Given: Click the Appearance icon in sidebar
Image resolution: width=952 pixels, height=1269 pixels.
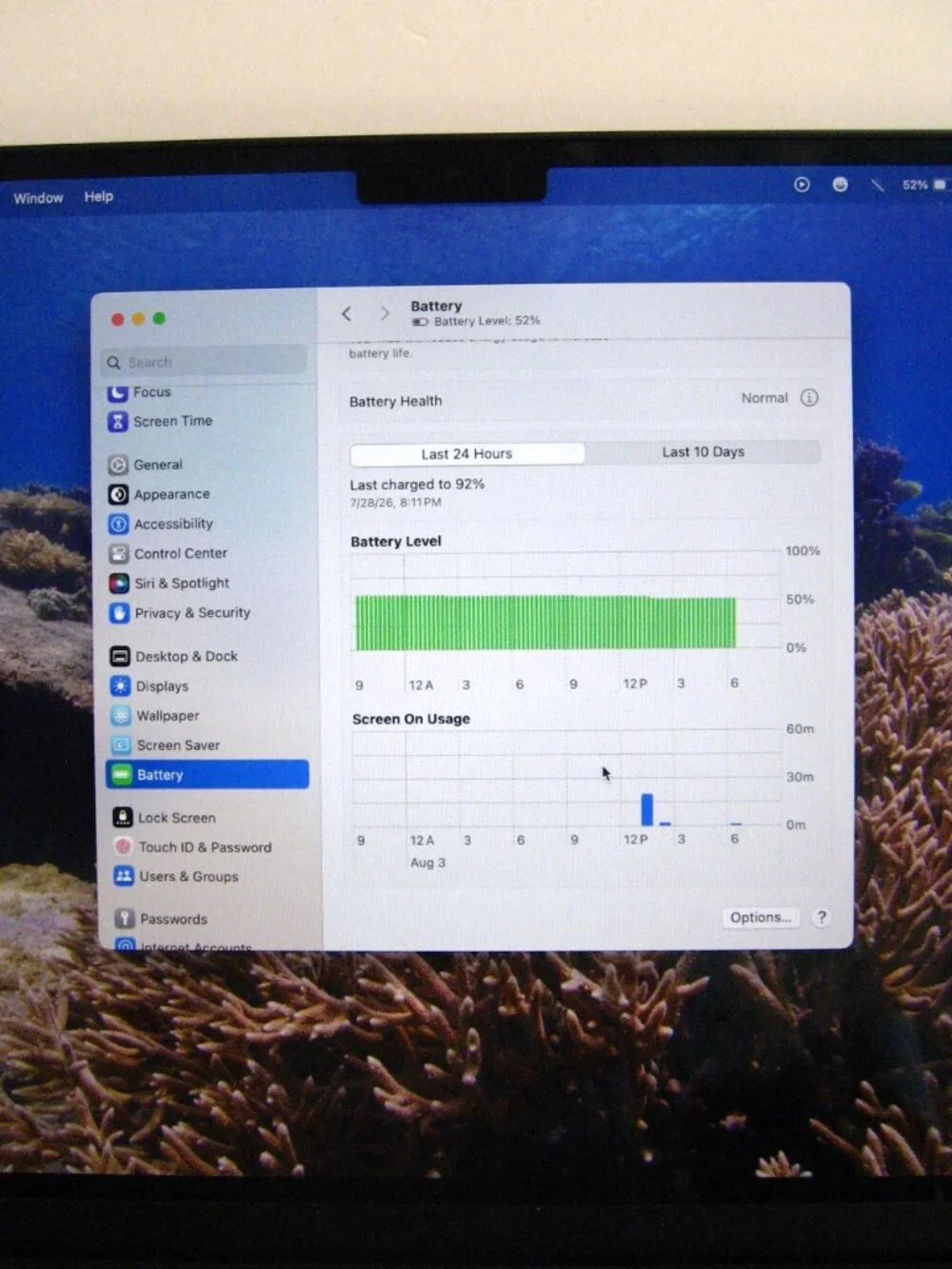Looking at the screenshot, I should 118,495.
